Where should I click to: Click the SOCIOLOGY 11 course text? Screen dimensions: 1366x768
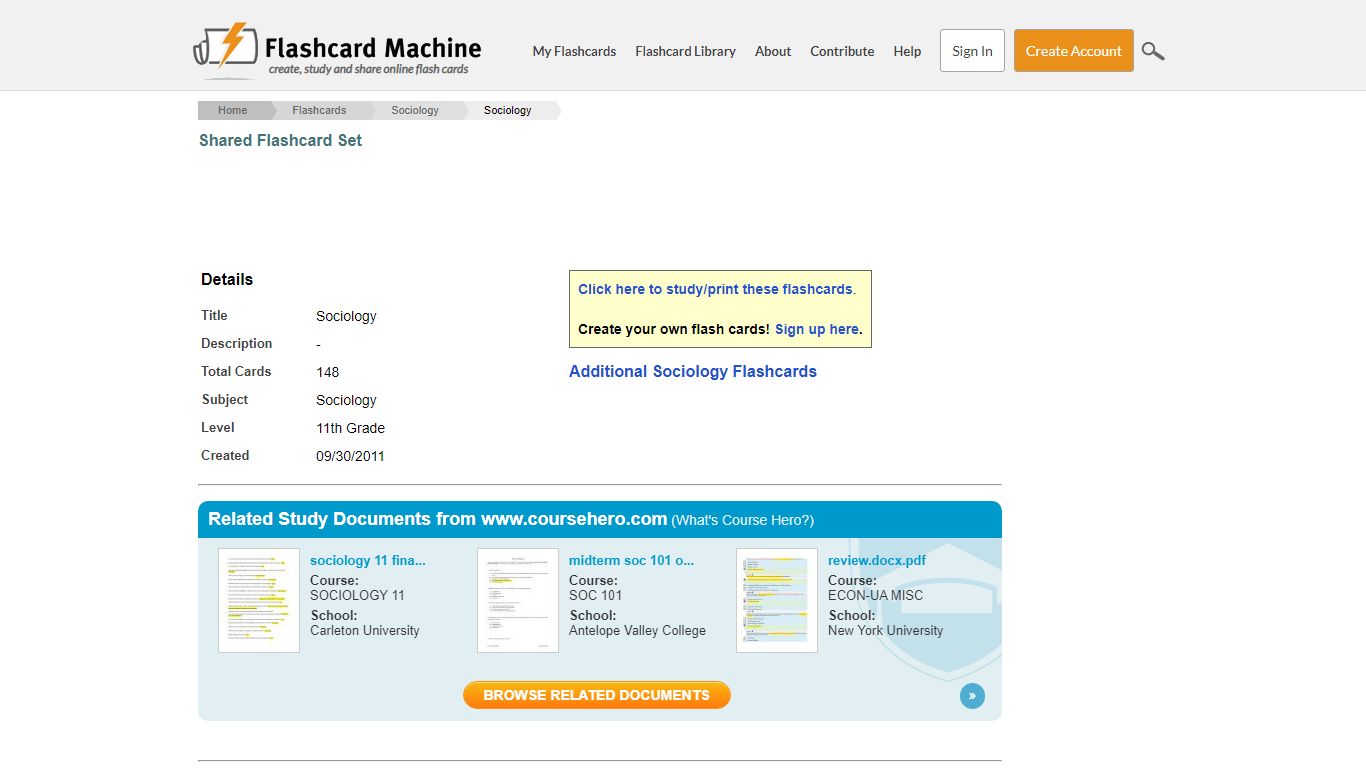357,595
